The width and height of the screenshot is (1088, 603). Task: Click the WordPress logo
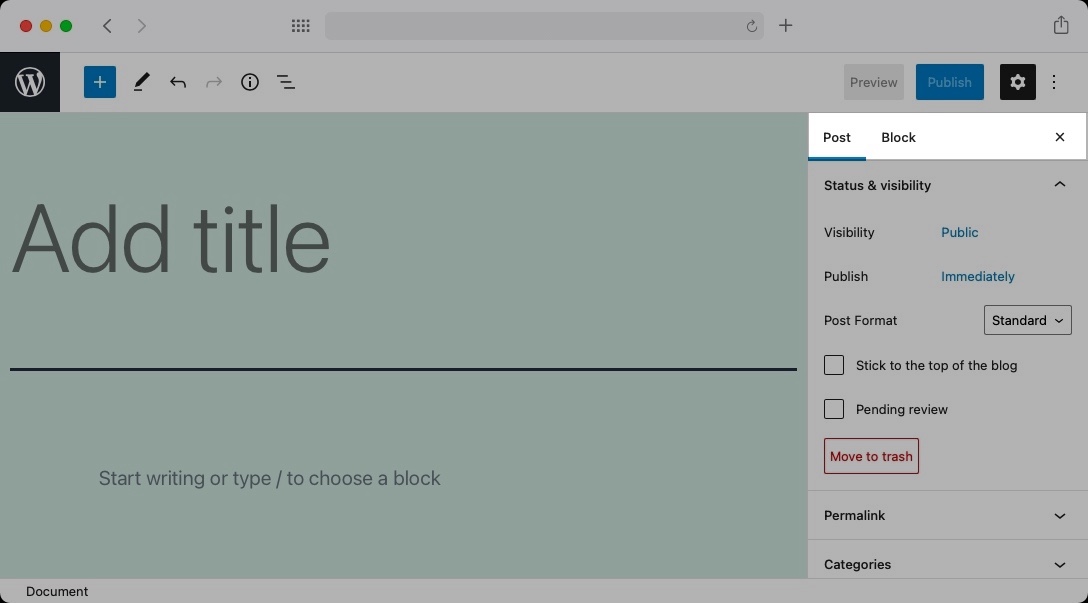click(x=29, y=82)
